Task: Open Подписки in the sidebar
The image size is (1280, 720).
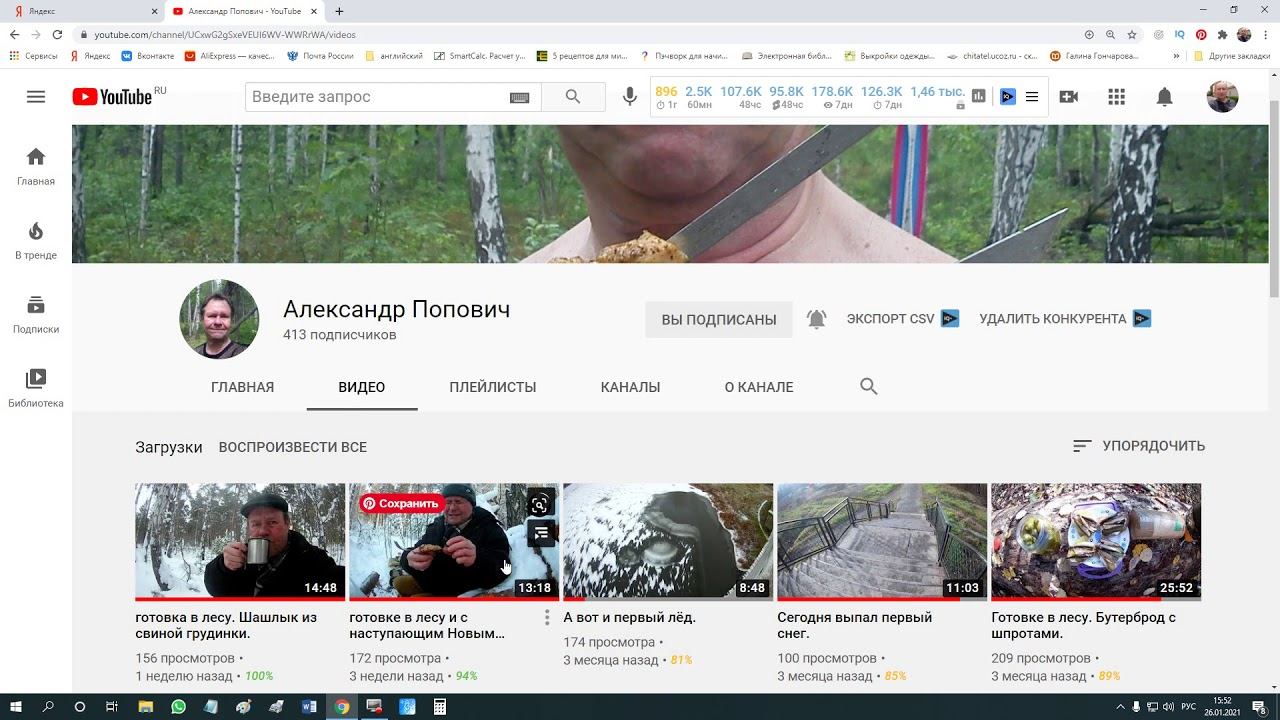Action: 36,315
